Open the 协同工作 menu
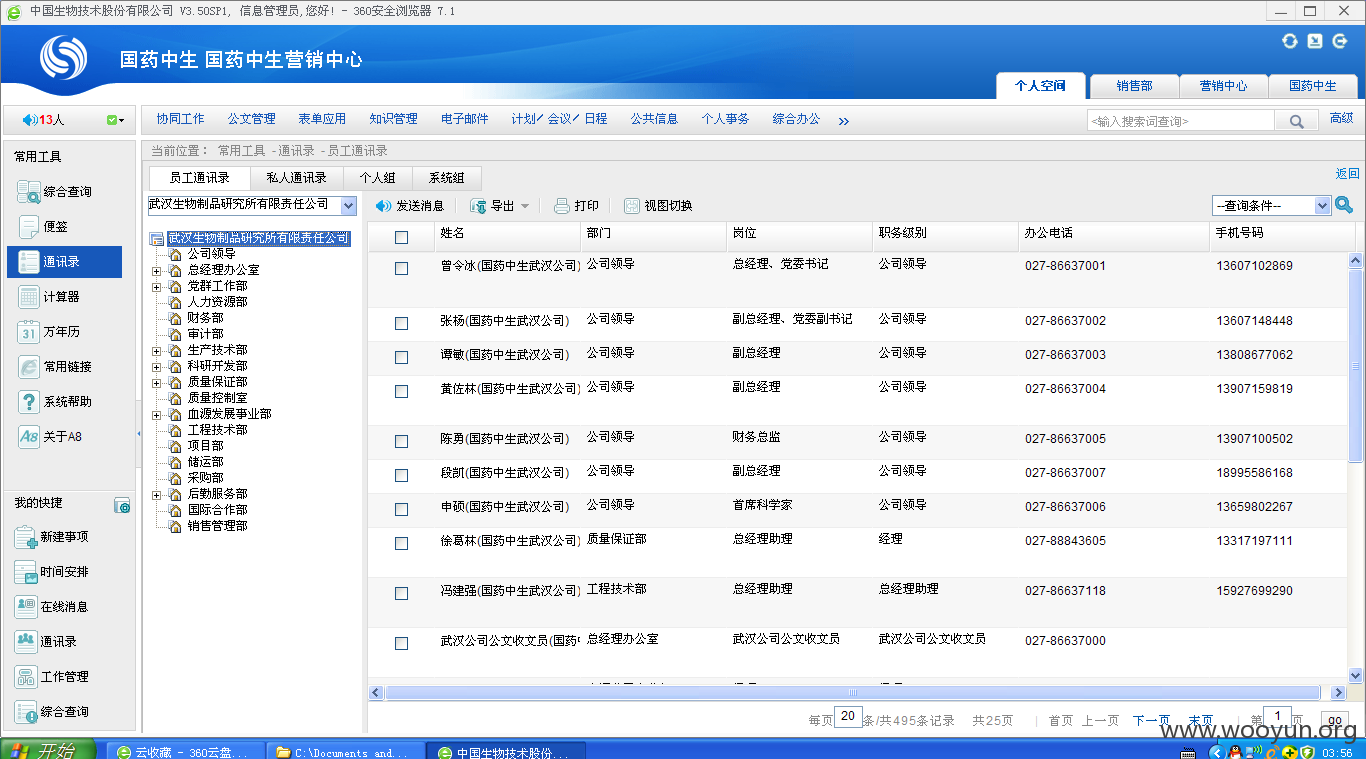The image size is (1366, 759). coord(180,119)
